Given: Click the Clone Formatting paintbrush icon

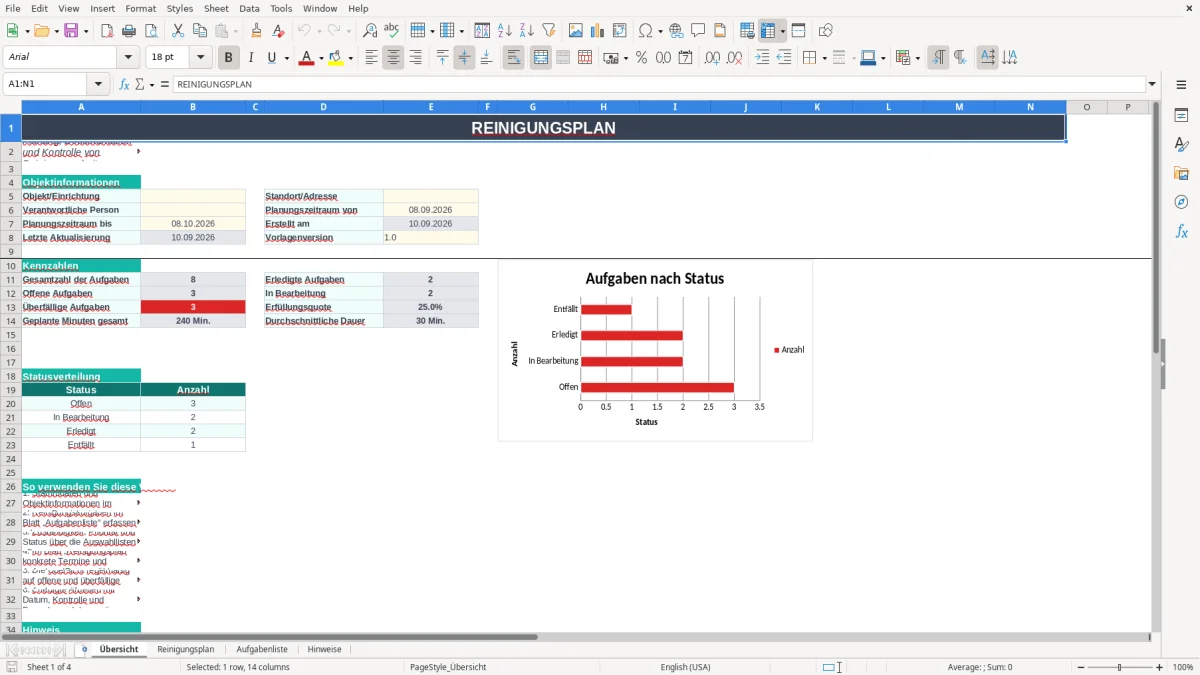Looking at the screenshot, I should [257, 31].
